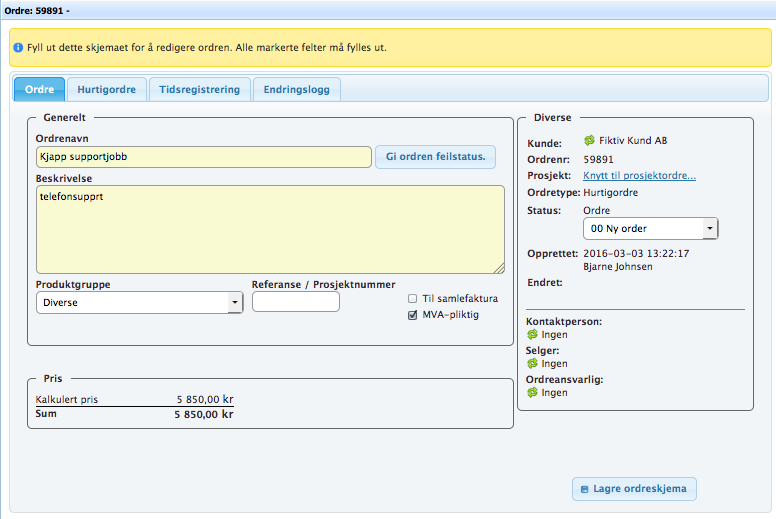This screenshot has width=776, height=519.
Task: Grab the resize handle of Beskrivelse textarea
Action: pyautogui.click(x=499, y=268)
